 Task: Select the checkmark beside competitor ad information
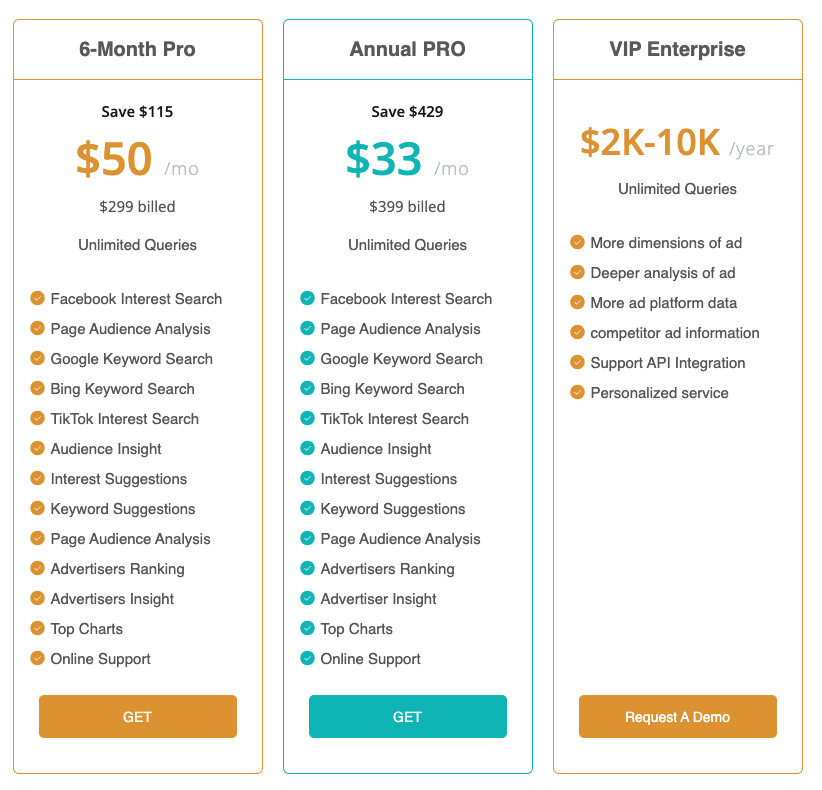tap(578, 332)
